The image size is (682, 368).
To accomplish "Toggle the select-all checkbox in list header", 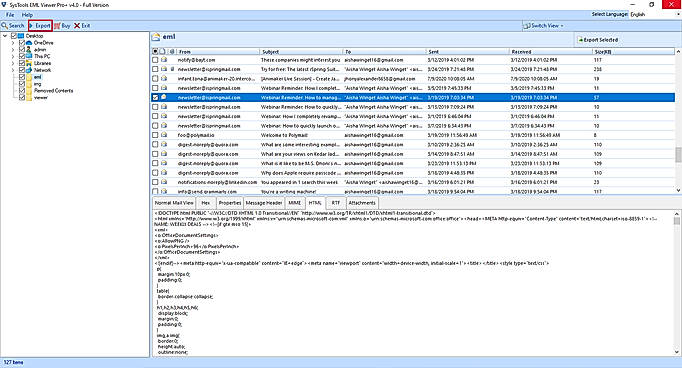I will tap(155, 51).
